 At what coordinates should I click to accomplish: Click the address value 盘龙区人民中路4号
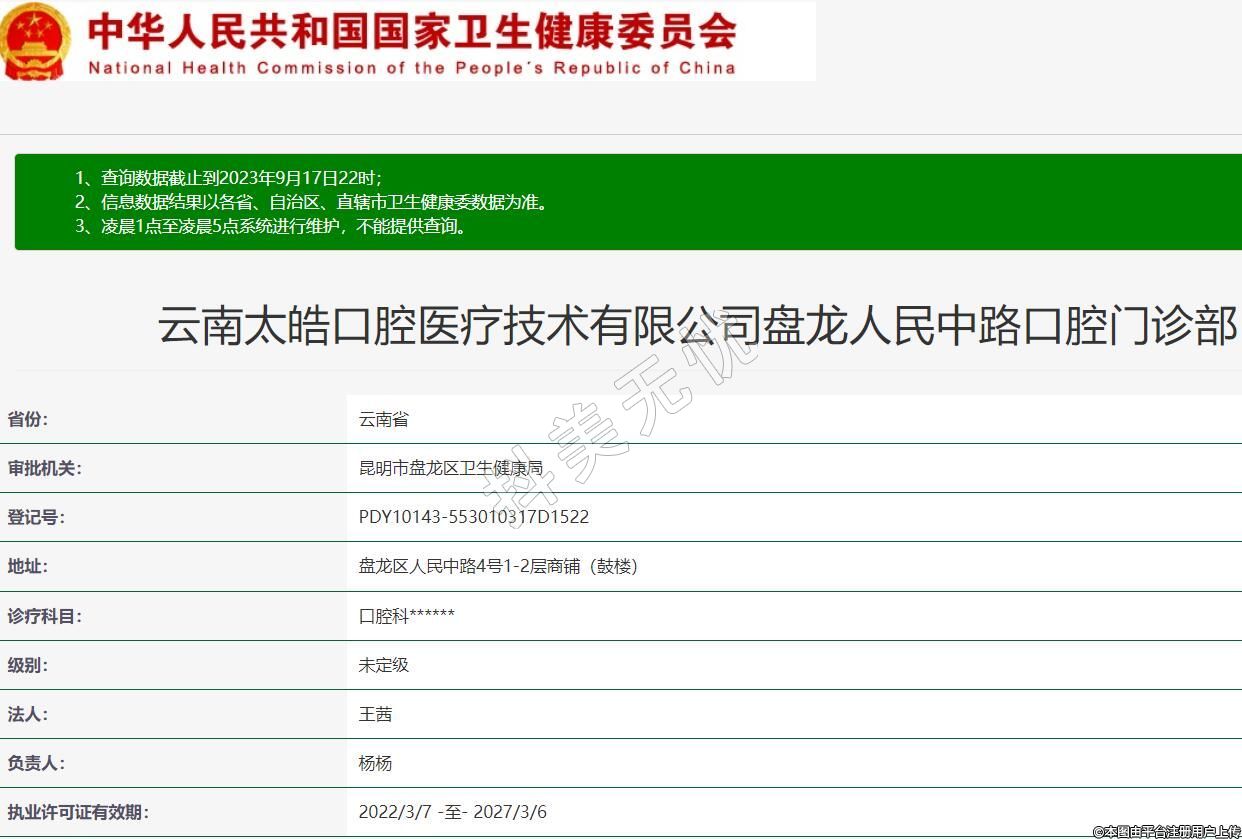498,567
